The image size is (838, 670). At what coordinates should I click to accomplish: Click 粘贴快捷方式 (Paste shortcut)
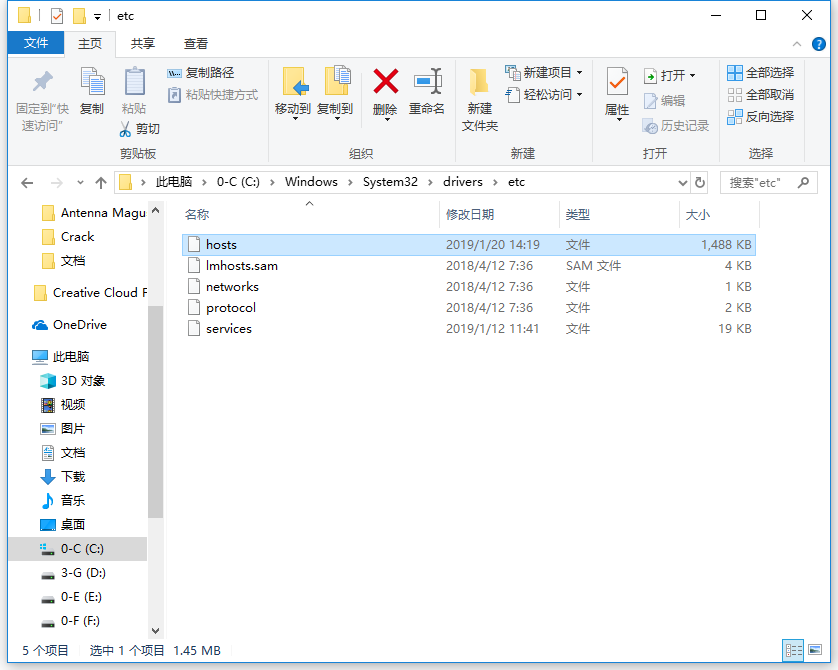pos(213,95)
